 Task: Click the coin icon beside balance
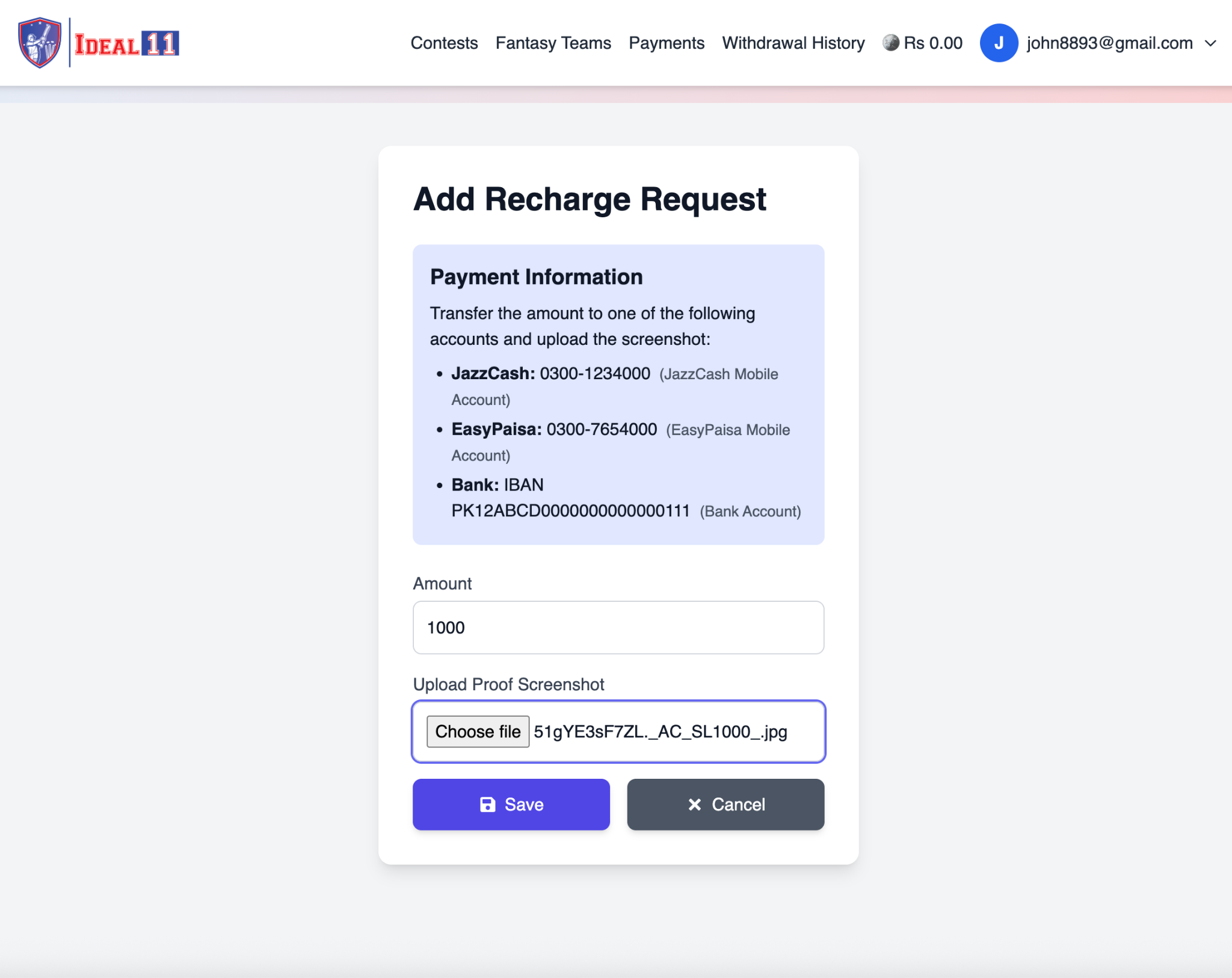click(x=890, y=43)
